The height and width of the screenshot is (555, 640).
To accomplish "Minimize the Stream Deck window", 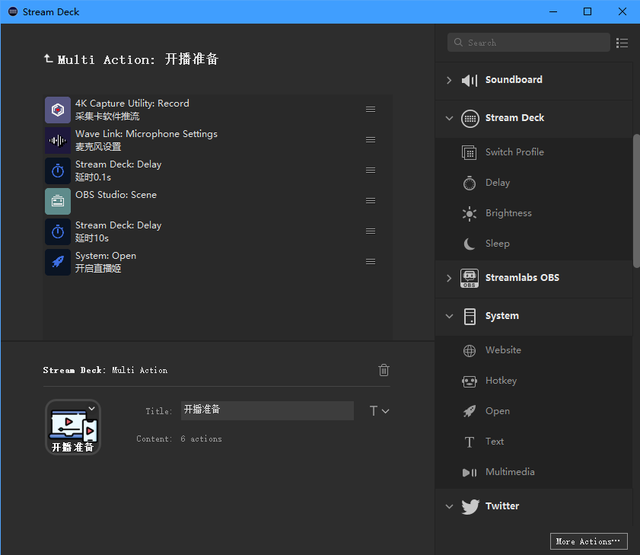I will coord(553,11).
